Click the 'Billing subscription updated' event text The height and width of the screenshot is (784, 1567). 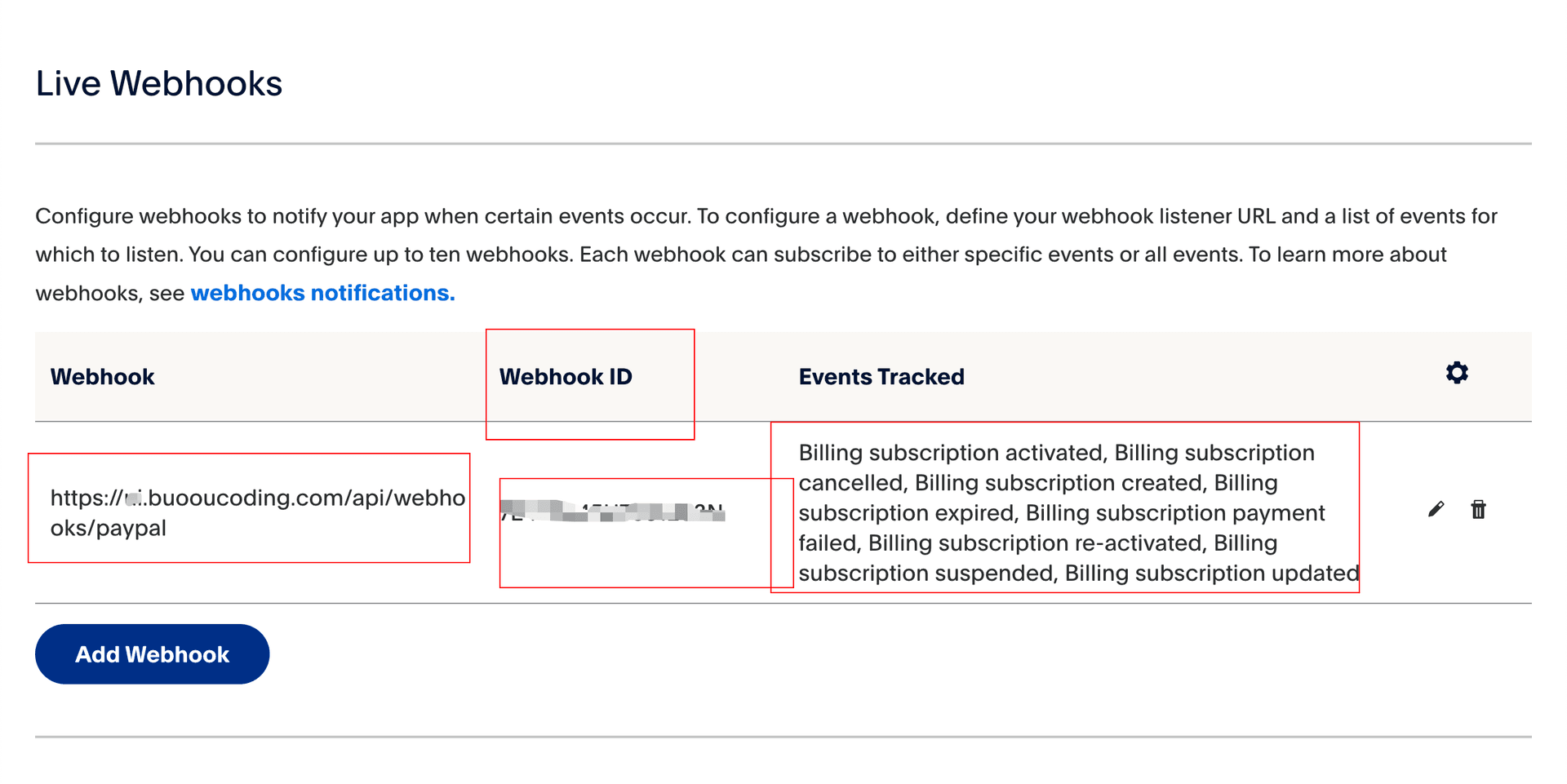coord(1212,574)
